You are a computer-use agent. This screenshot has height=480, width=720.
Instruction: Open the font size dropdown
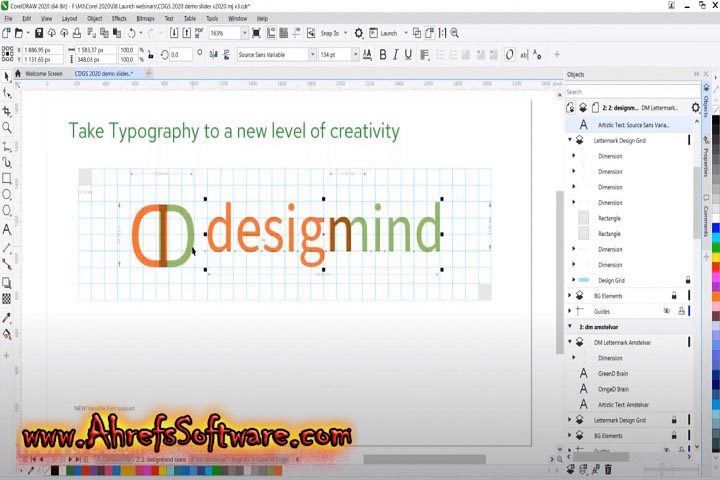tap(355, 55)
